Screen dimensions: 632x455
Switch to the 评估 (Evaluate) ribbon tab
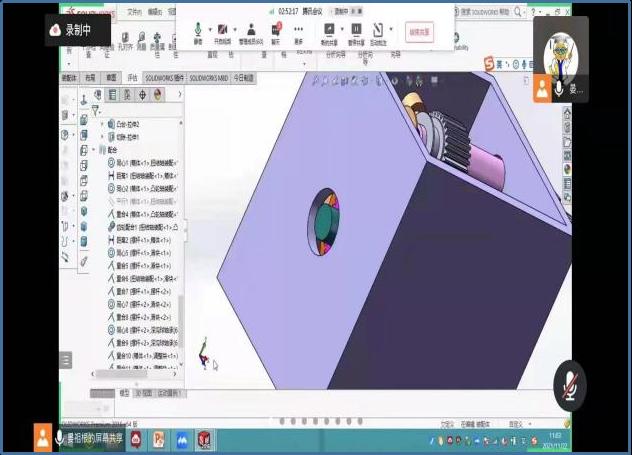pos(132,77)
